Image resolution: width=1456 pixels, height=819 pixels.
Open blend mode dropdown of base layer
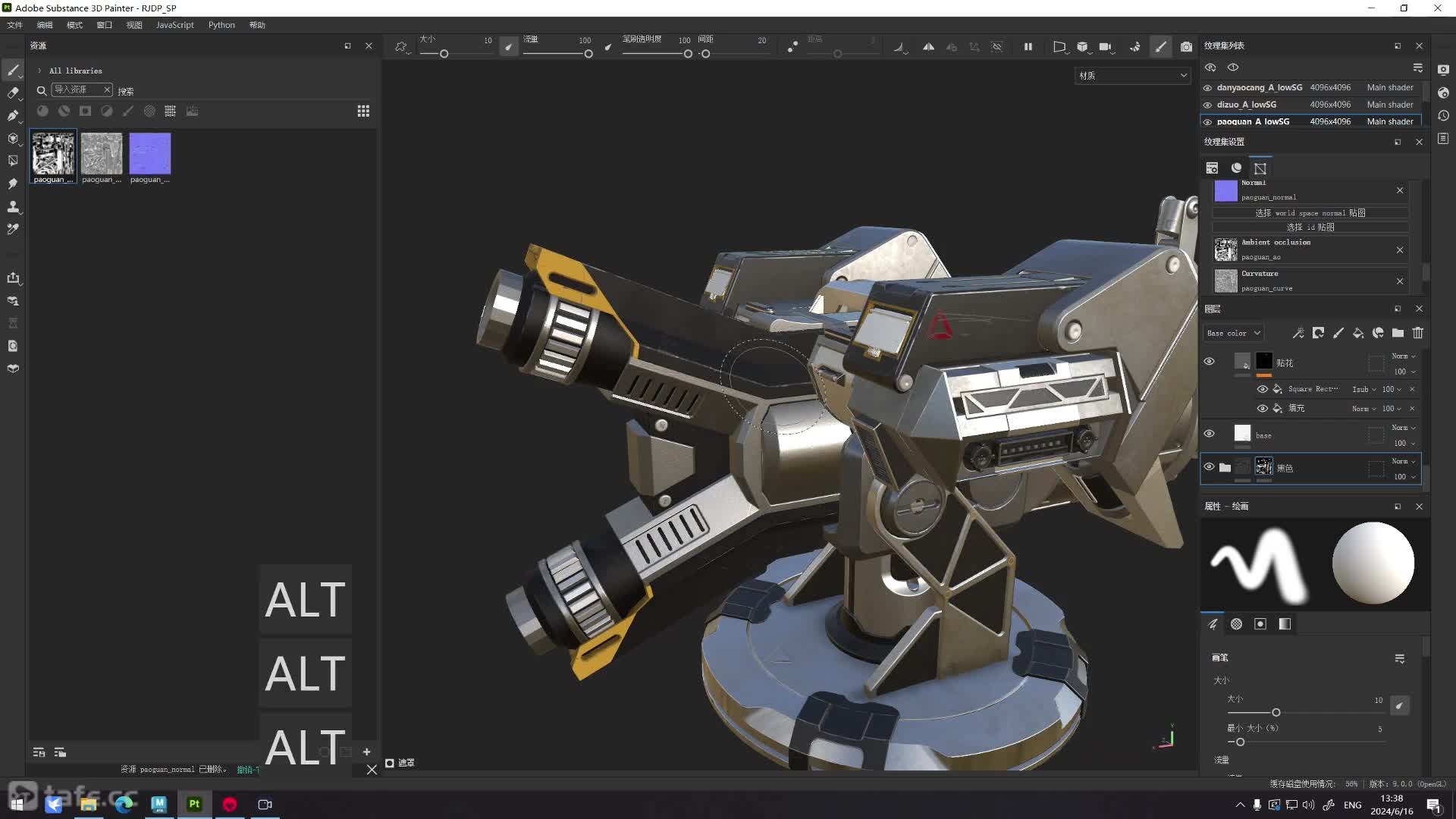click(x=1404, y=428)
